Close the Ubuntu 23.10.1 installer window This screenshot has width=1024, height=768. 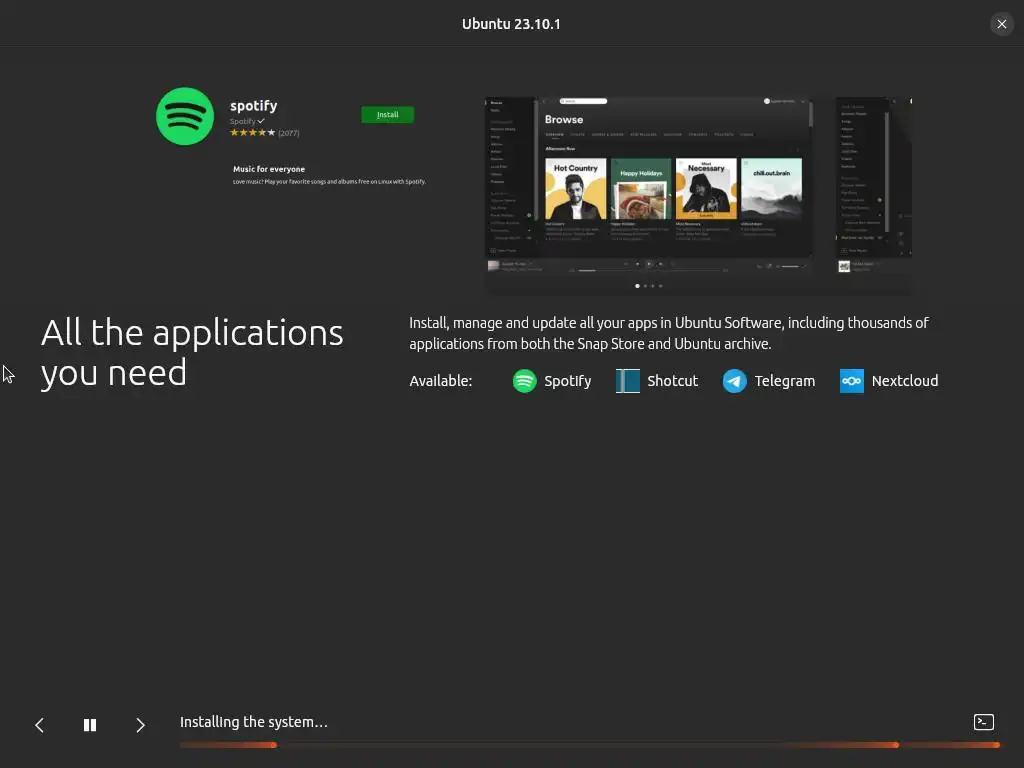[x=1002, y=24]
